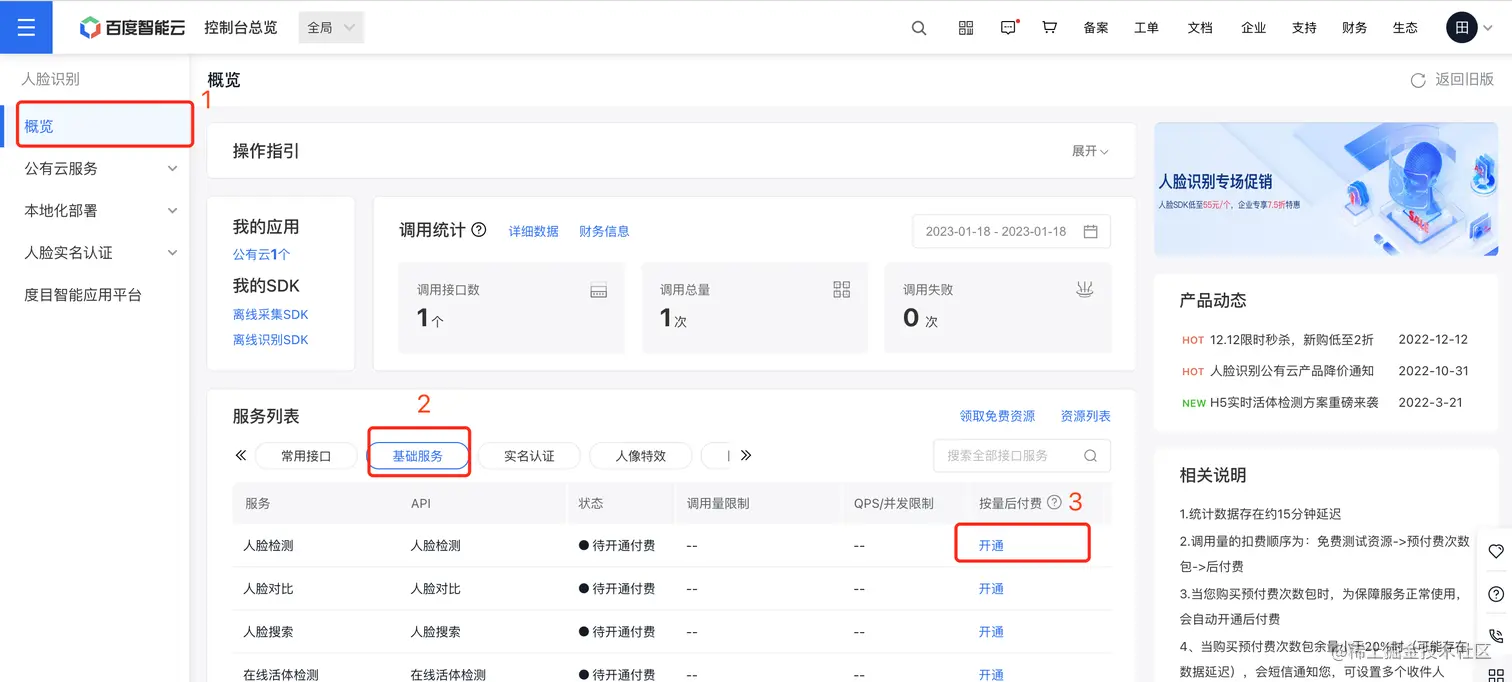This screenshot has width=1512, height=682.
Task: Click the 调用失败 card icon
Action: pos(1085,289)
